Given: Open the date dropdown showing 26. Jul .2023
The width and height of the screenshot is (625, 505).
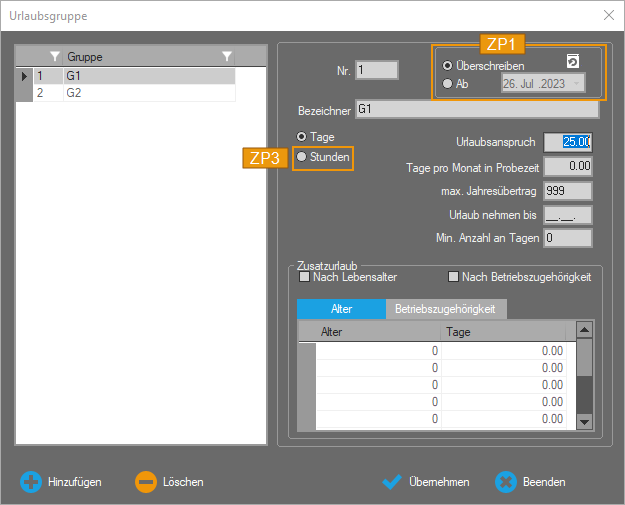Looking at the screenshot, I should tap(578, 84).
